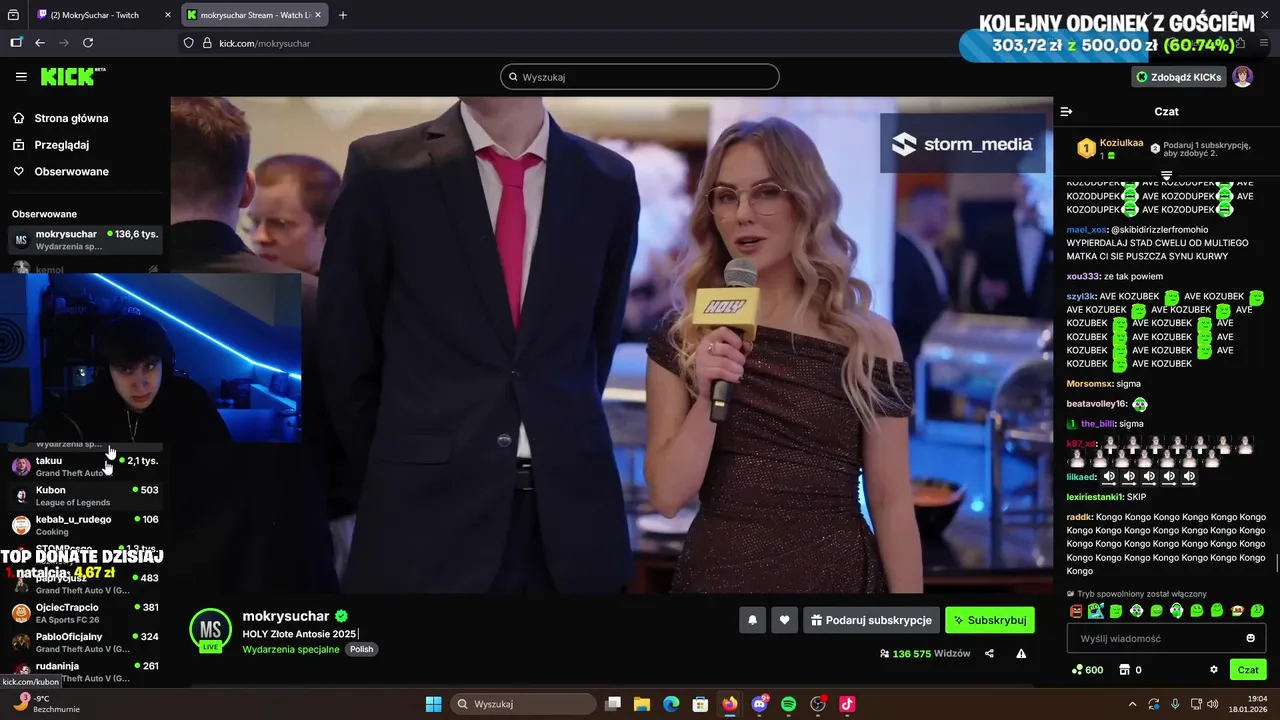Click the tracking protection shield icon
Image resolution: width=1280 pixels, height=720 pixels.
(189, 43)
